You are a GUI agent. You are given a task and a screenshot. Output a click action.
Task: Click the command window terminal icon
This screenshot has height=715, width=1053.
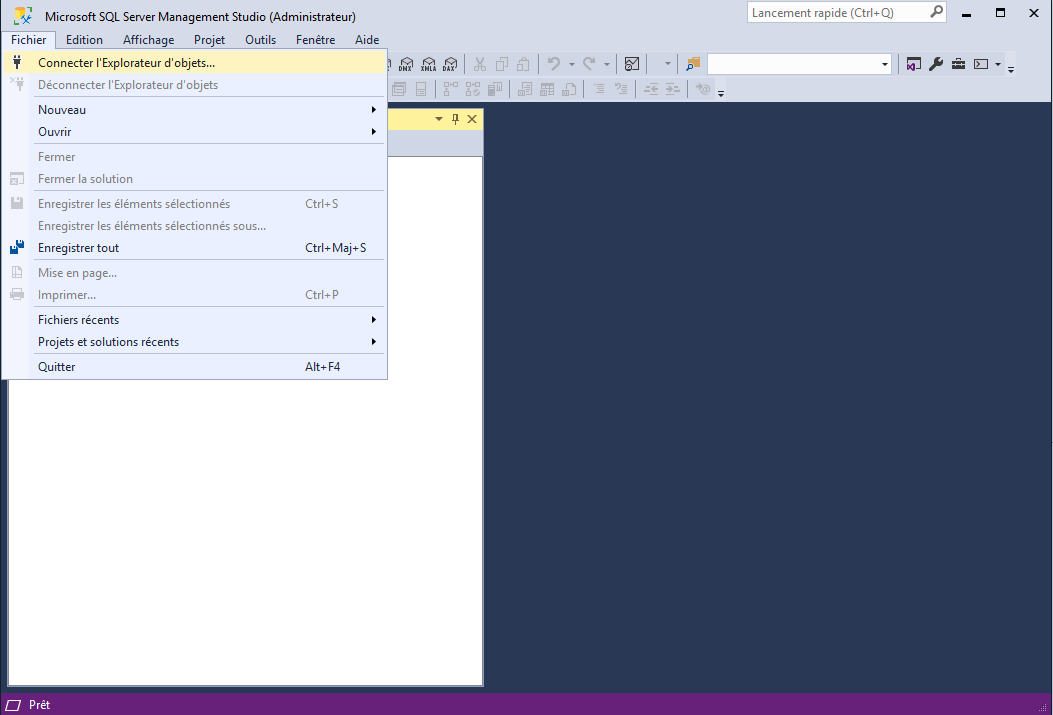pos(981,64)
